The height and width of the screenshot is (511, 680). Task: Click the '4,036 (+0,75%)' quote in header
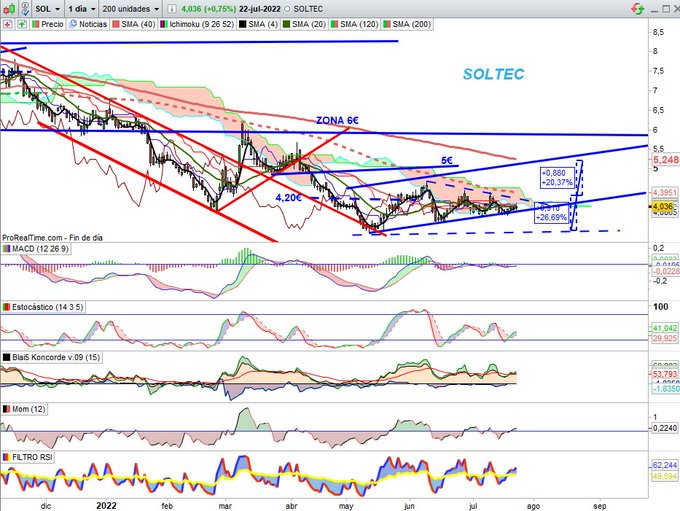pyautogui.click(x=209, y=9)
